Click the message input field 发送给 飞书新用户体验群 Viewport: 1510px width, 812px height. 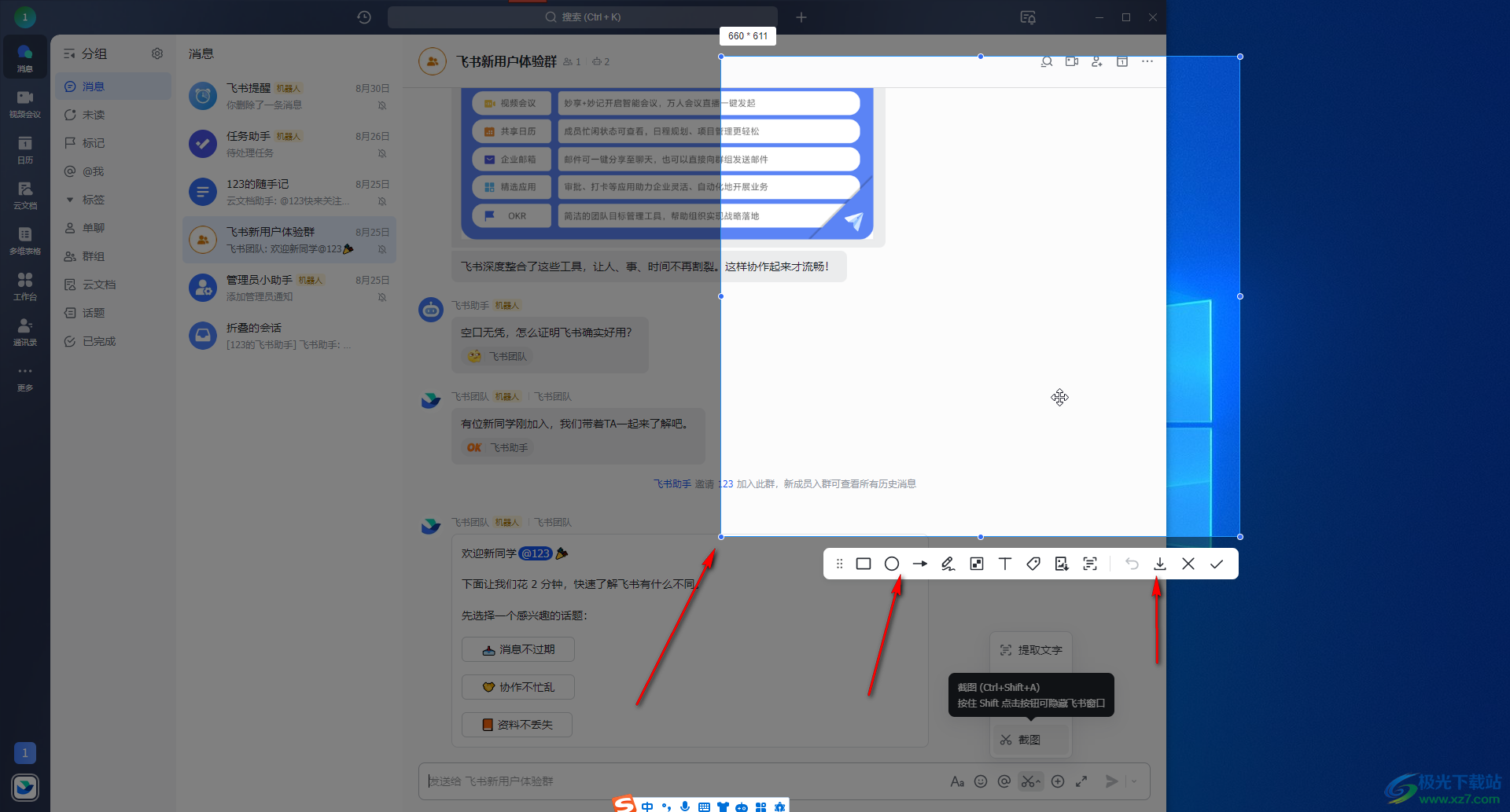[684, 781]
